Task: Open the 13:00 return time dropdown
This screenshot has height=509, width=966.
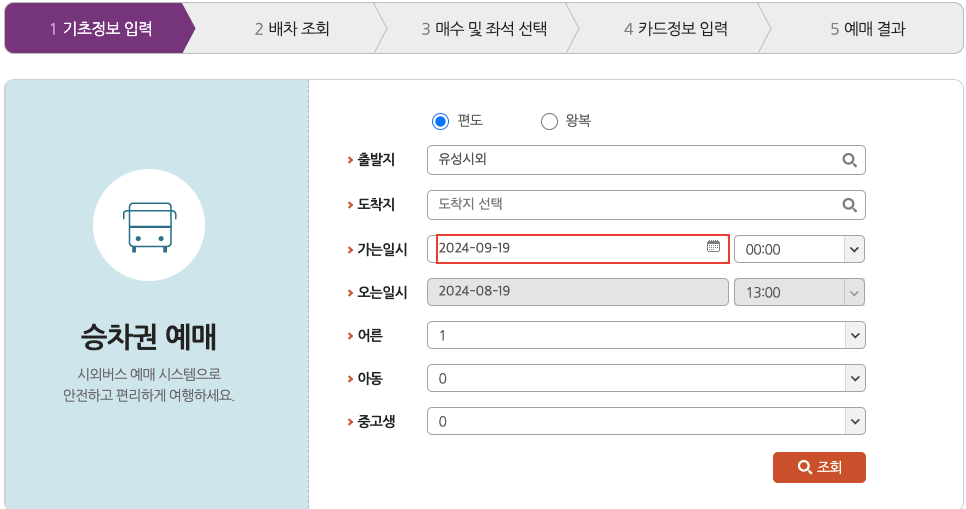Action: [799, 293]
